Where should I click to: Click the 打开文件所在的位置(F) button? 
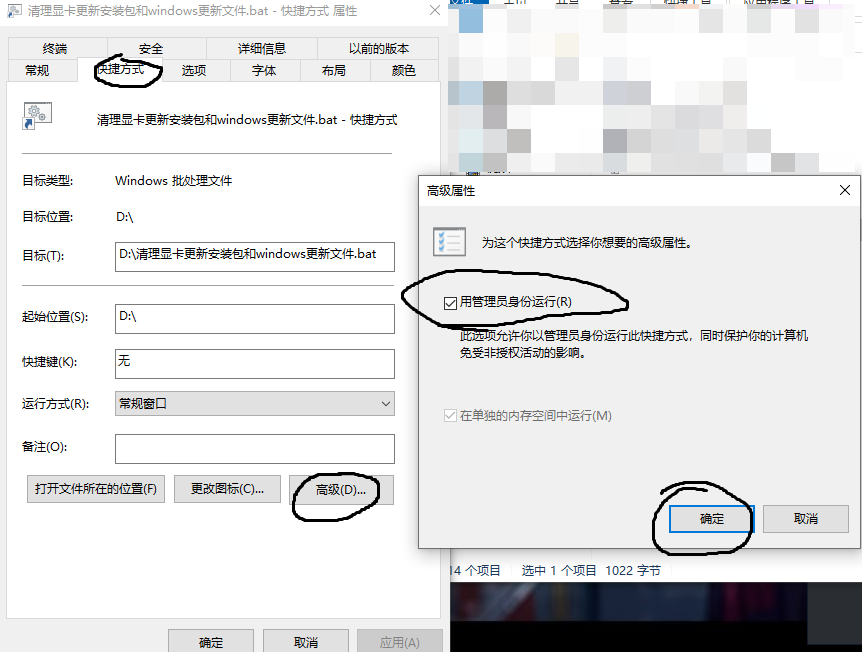tap(96, 489)
